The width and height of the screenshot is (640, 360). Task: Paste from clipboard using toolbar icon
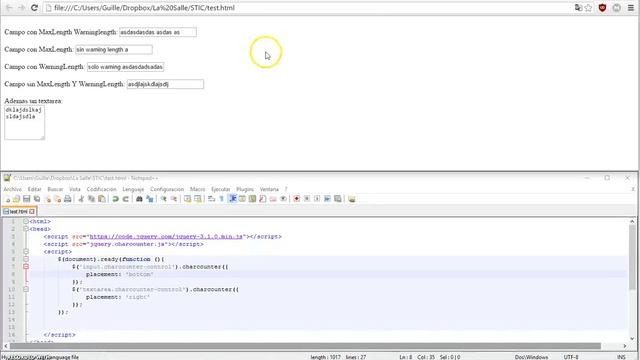tap(102, 199)
